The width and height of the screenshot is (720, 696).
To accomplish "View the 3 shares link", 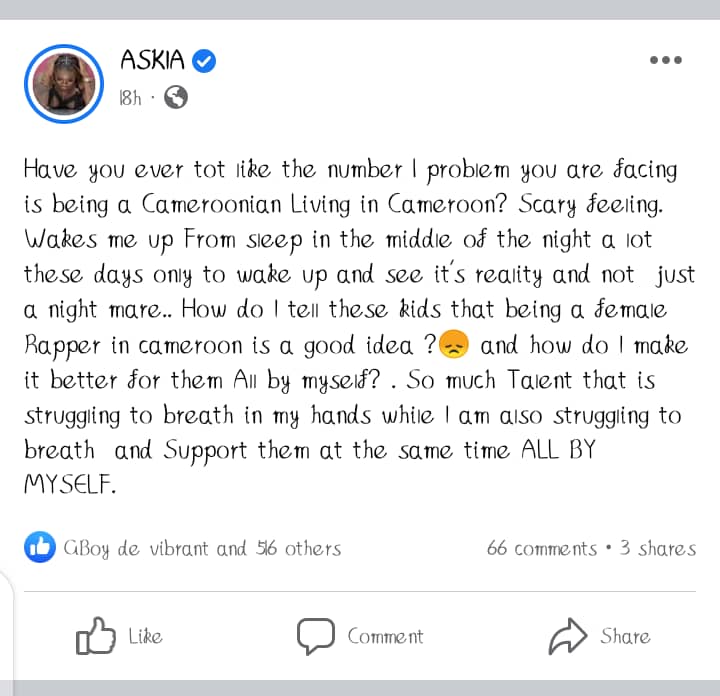I will pyautogui.click(x=658, y=548).
